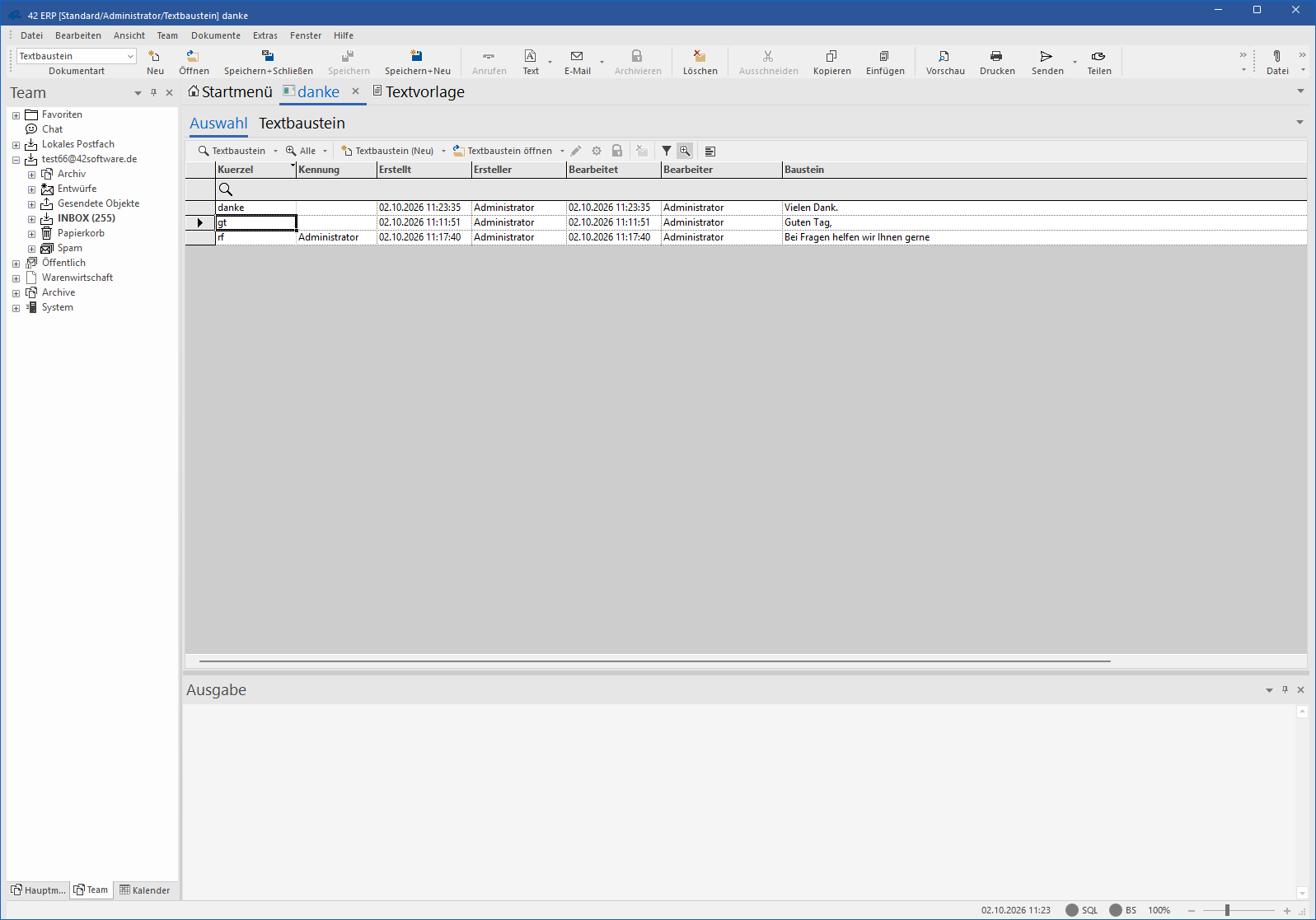Click the Einfügen paste icon

[x=884, y=62]
